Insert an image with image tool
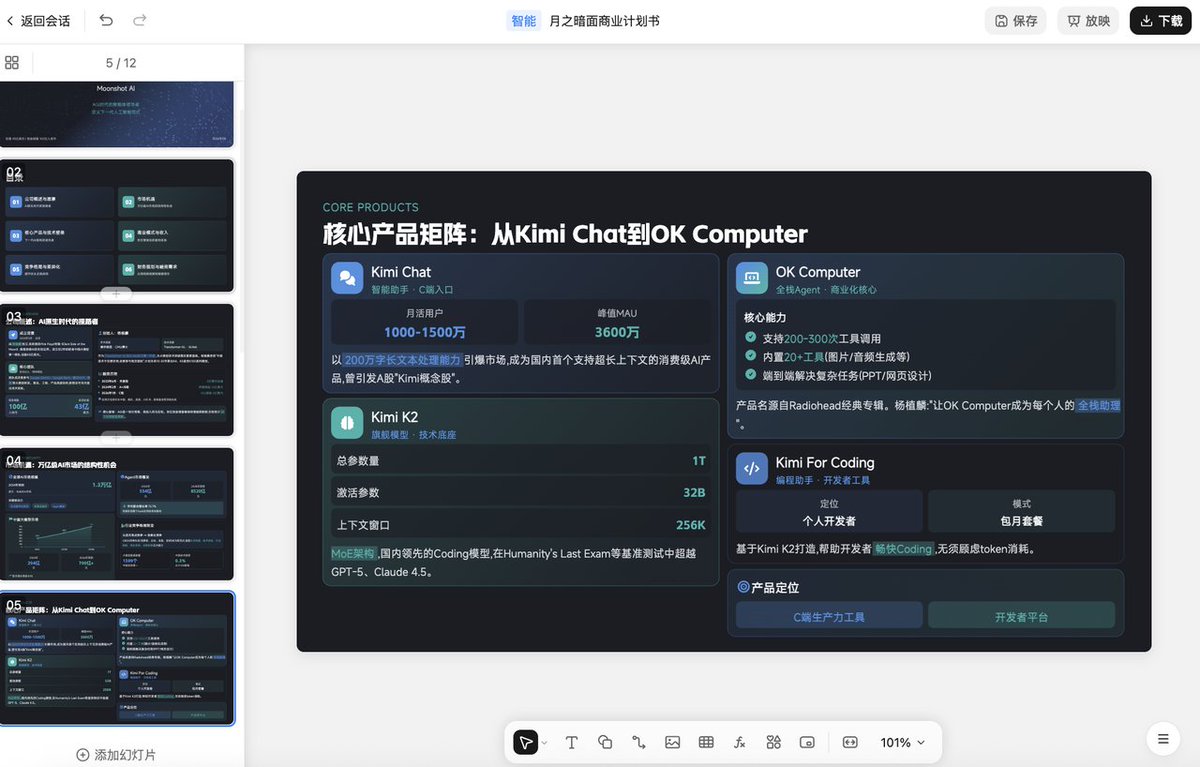This screenshot has width=1200, height=767. tap(672, 742)
